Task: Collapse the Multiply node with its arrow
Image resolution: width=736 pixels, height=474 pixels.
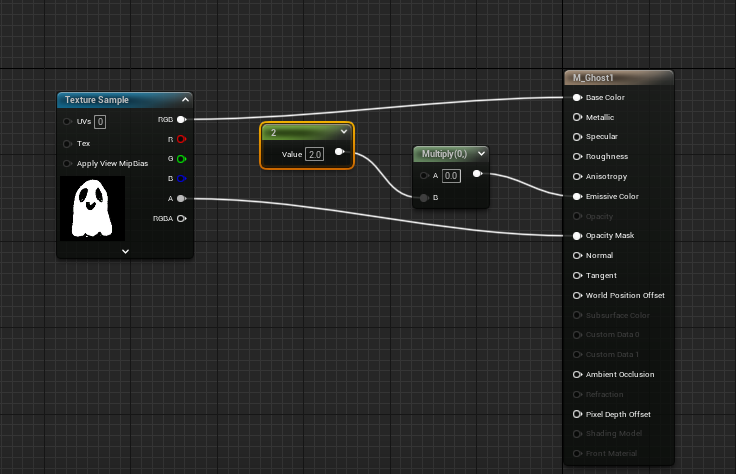Action: [482, 154]
